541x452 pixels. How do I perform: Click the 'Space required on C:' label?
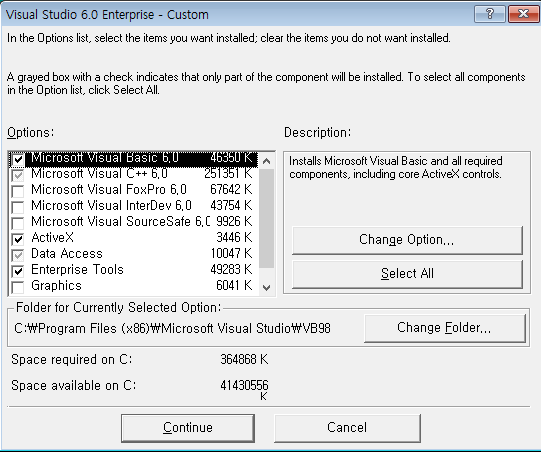click(71, 360)
